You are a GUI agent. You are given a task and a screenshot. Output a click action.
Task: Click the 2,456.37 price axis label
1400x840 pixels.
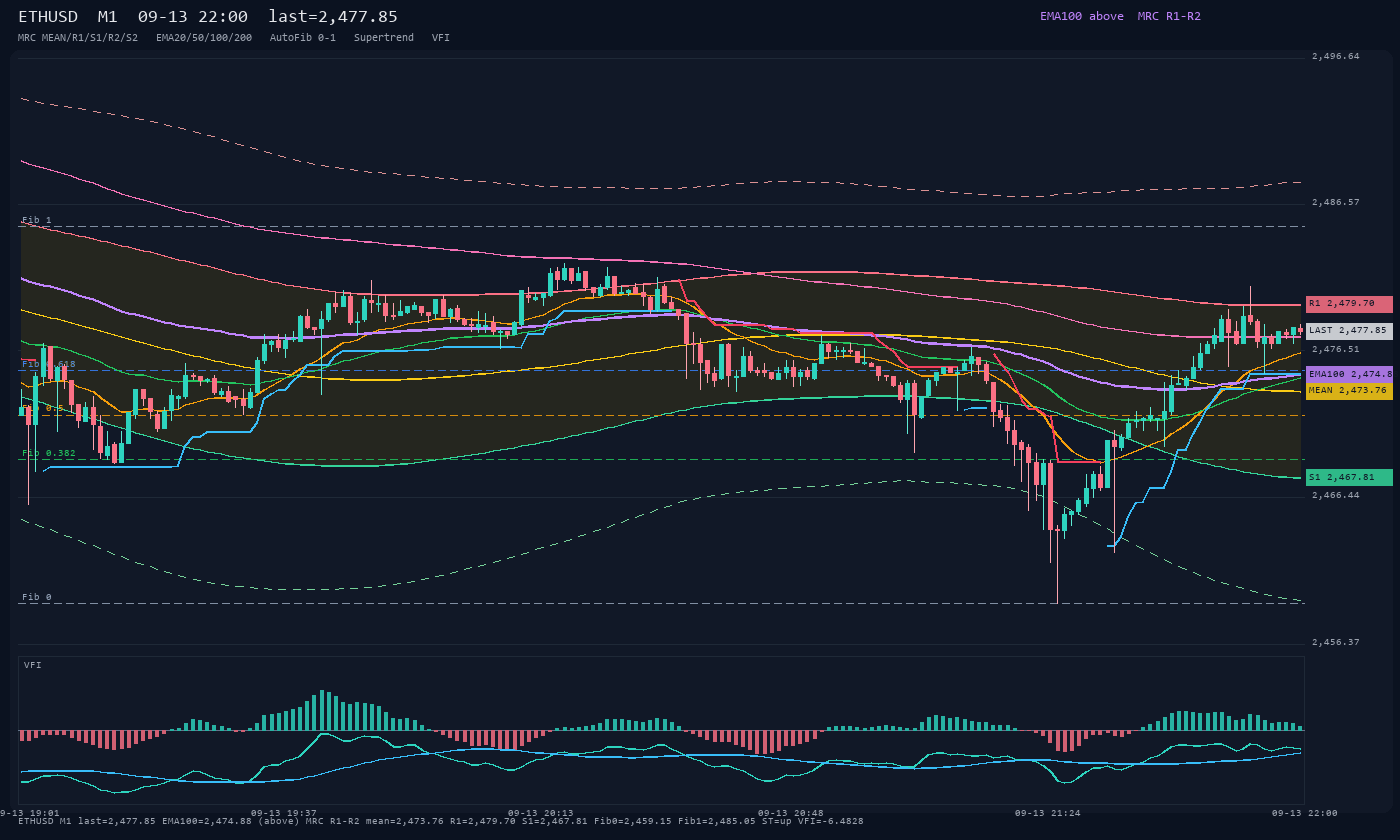tap(1336, 643)
